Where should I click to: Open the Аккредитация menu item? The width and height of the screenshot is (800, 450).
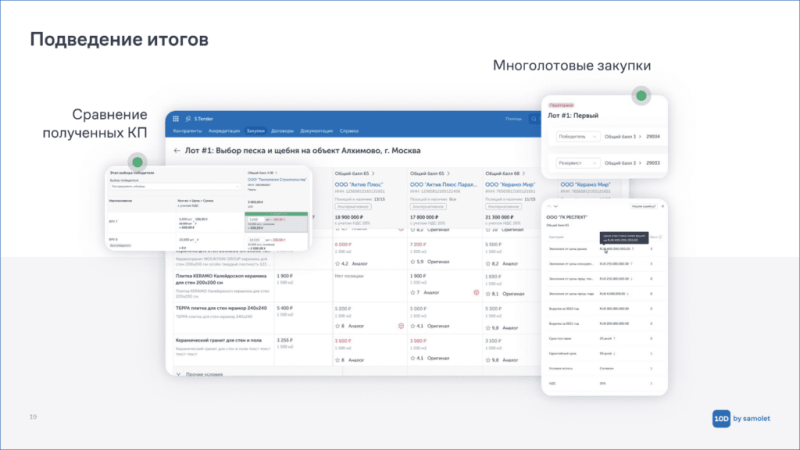223,130
